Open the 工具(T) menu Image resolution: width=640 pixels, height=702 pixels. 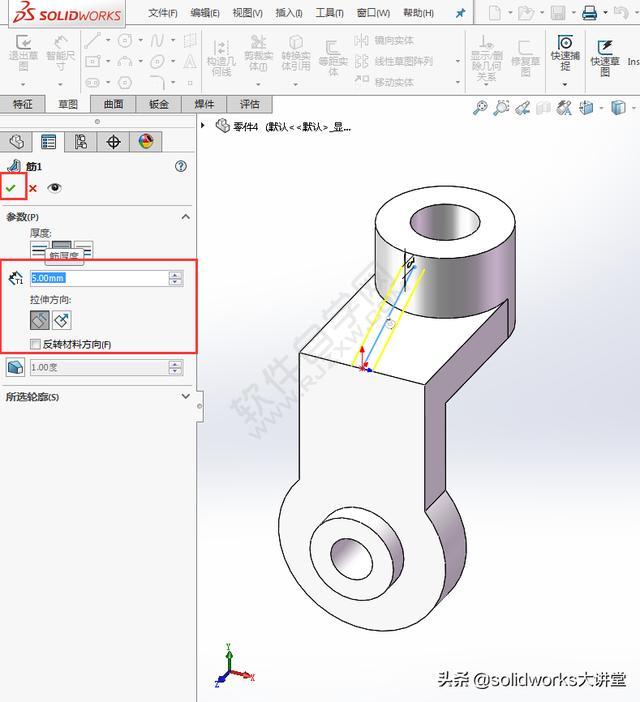[x=329, y=13]
